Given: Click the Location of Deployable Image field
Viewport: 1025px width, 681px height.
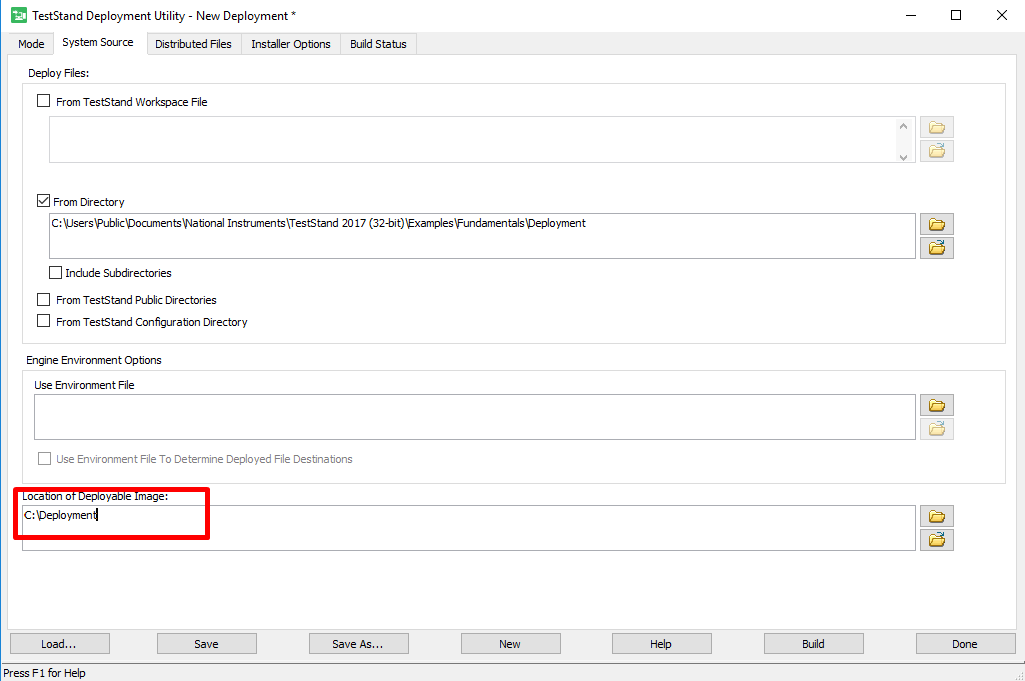Looking at the screenshot, I should pyautogui.click(x=469, y=528).
